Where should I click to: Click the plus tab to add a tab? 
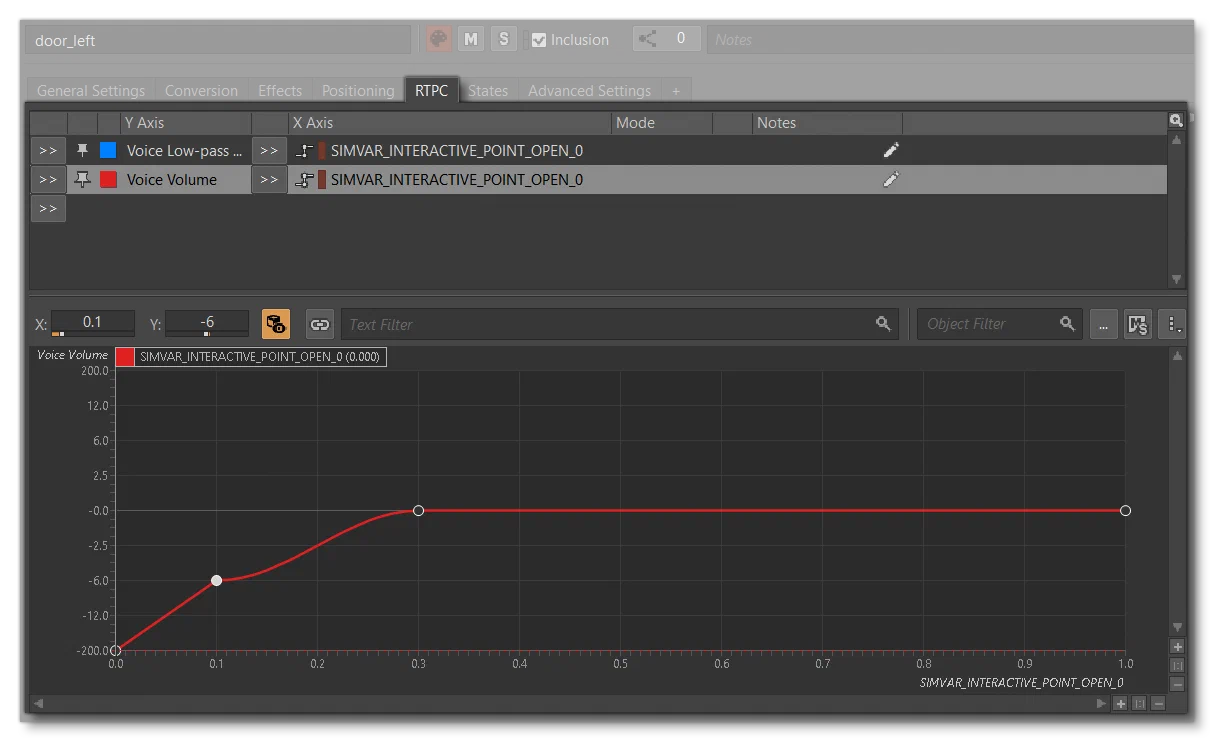pos(676,90)
